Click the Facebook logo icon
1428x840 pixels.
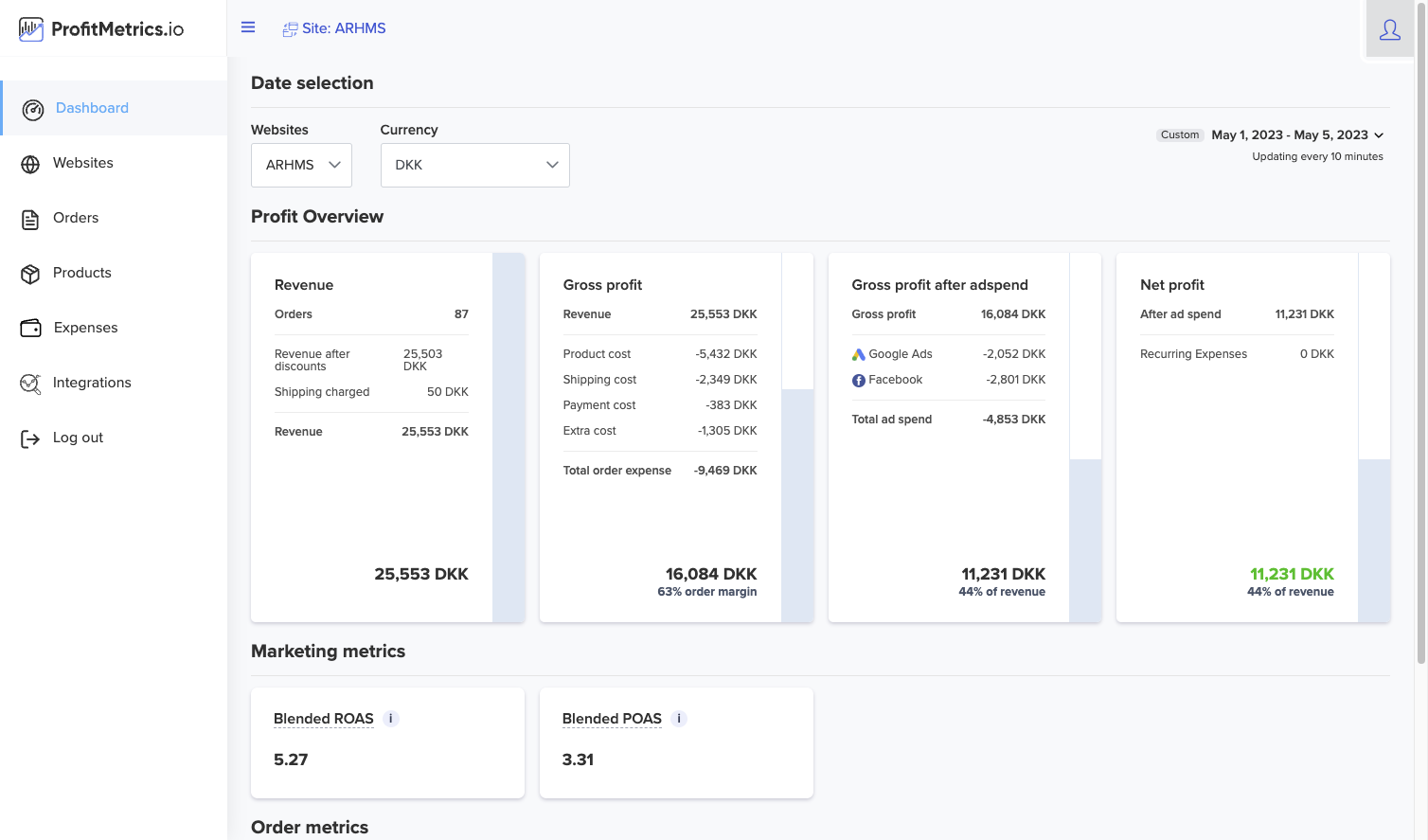click(x=859, y=380)
